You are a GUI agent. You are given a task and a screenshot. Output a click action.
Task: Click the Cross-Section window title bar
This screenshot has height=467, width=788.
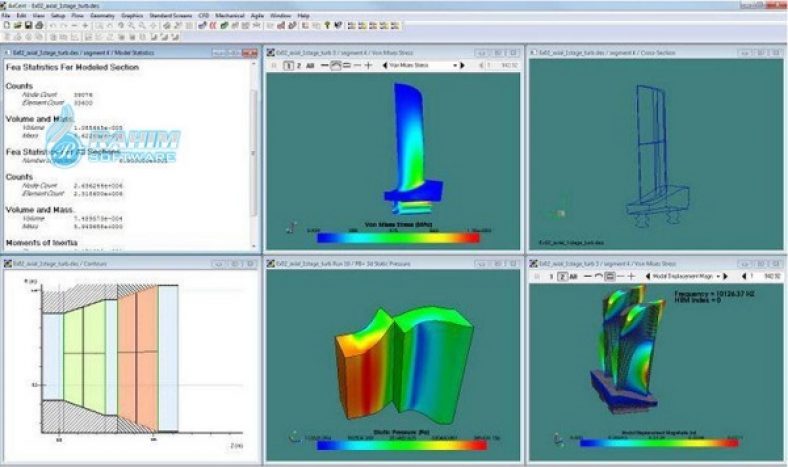click(656, 52)
